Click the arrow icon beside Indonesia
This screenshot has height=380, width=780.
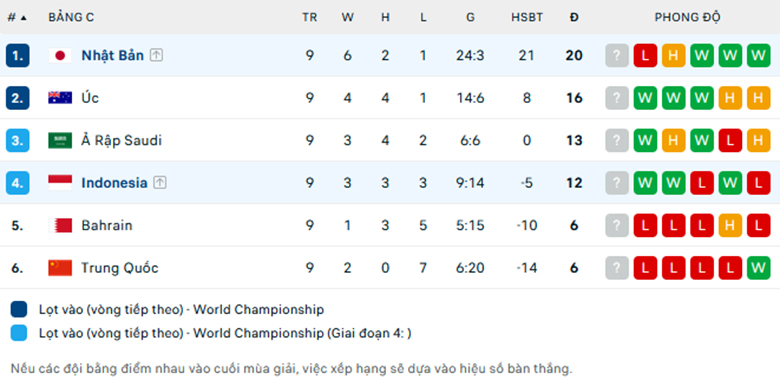coord(160,183)
